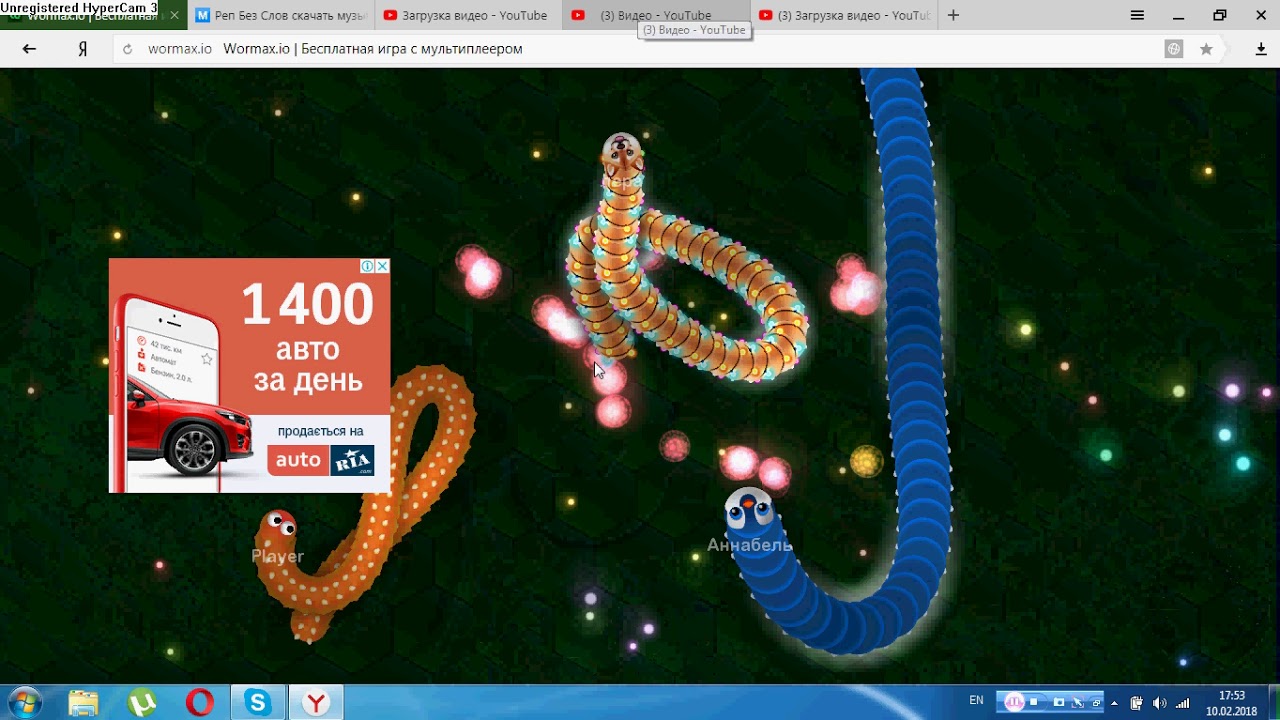This screenshot has height=720, width=1280.
Task: Click Show Desktop strip
Action: click(1273, 702)
